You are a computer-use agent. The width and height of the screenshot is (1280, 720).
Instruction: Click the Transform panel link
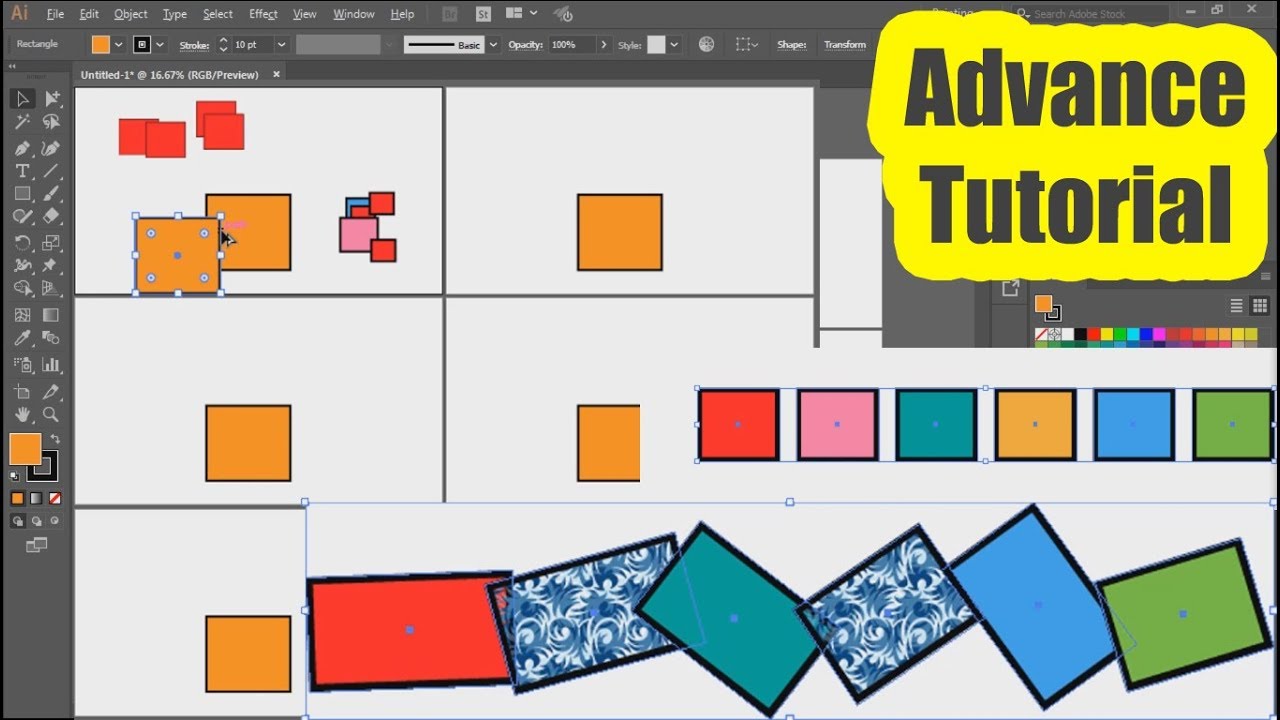pos(845,45)
